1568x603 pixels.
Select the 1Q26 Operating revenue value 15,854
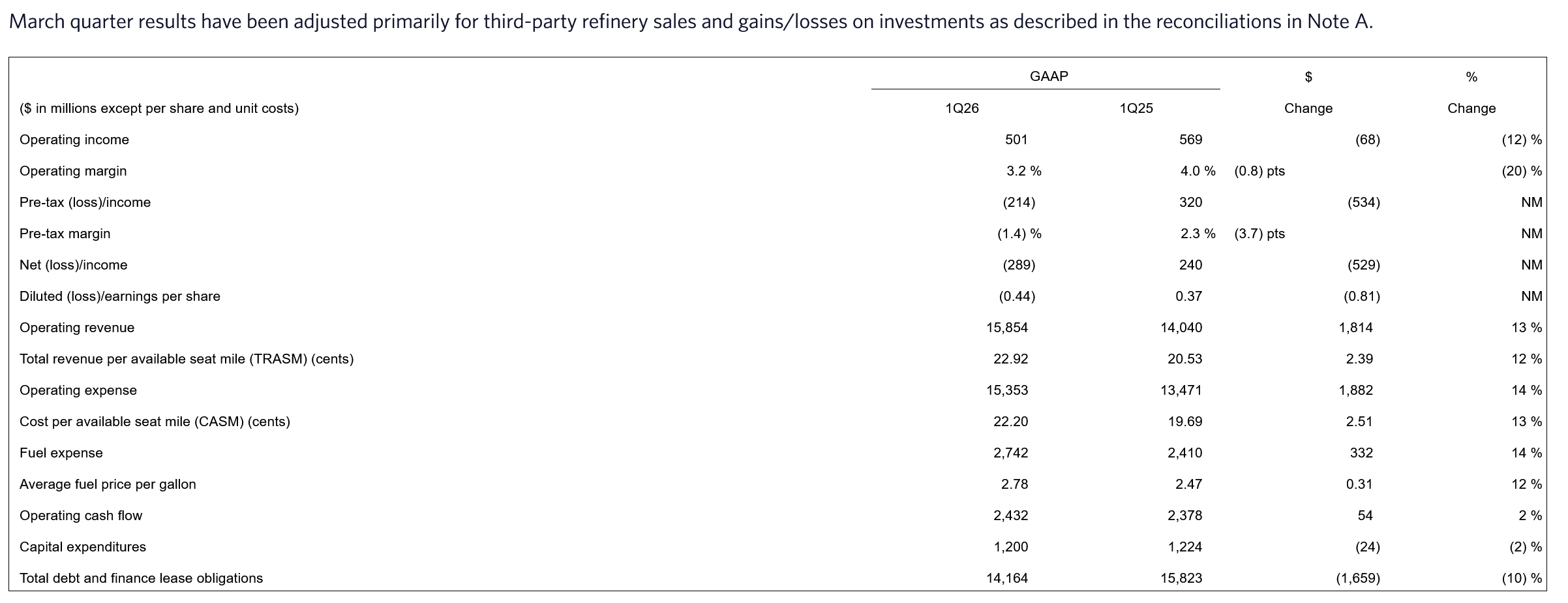(x=1006, y=328)
